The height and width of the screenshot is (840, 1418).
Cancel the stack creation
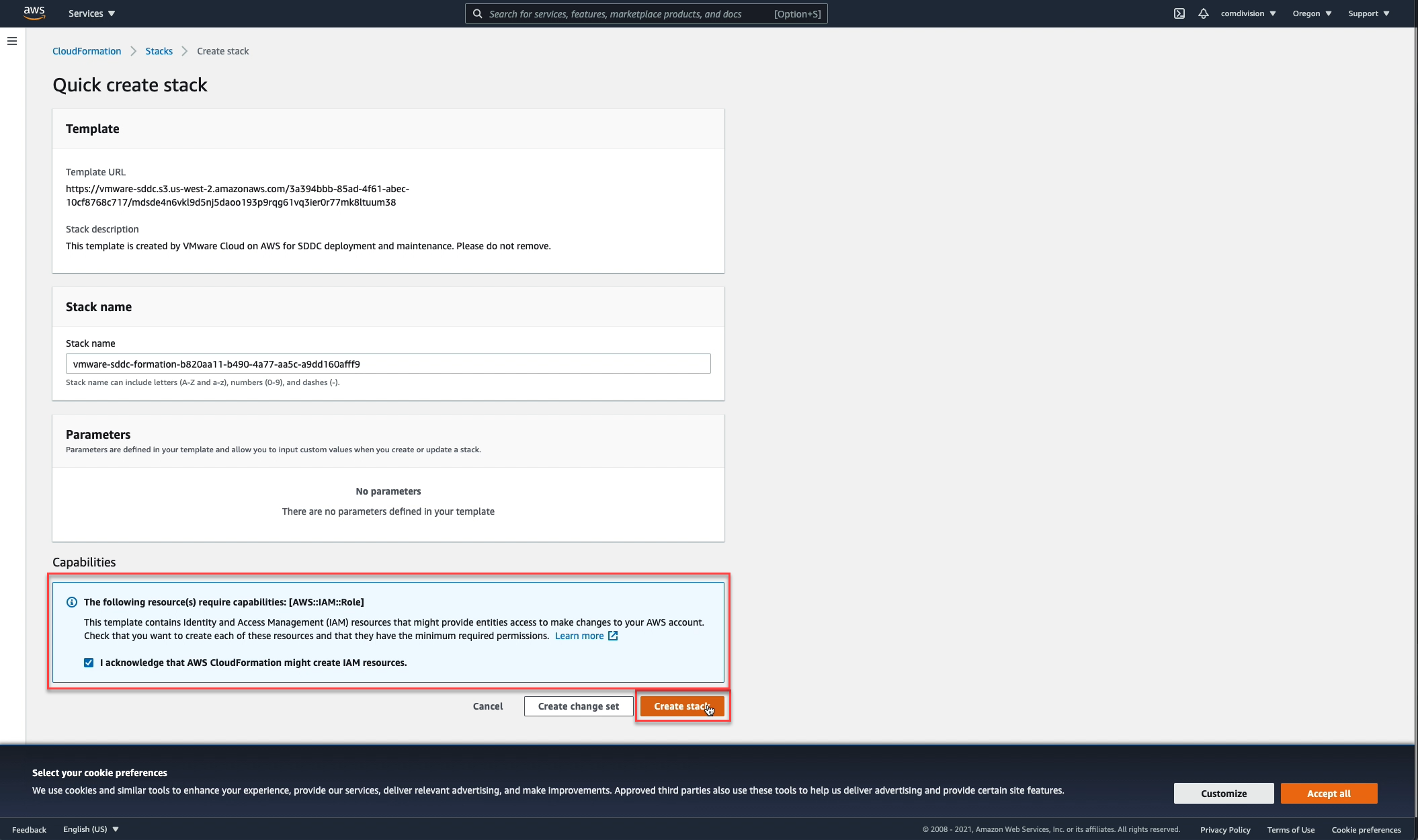tap(488, 706)
